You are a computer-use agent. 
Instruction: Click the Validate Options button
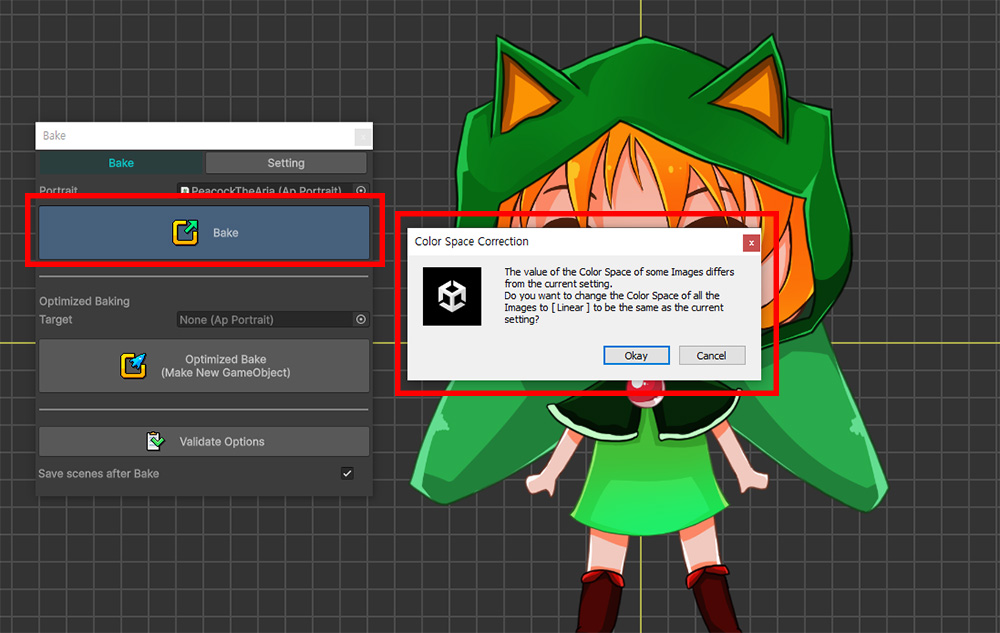tap(204, 441)
